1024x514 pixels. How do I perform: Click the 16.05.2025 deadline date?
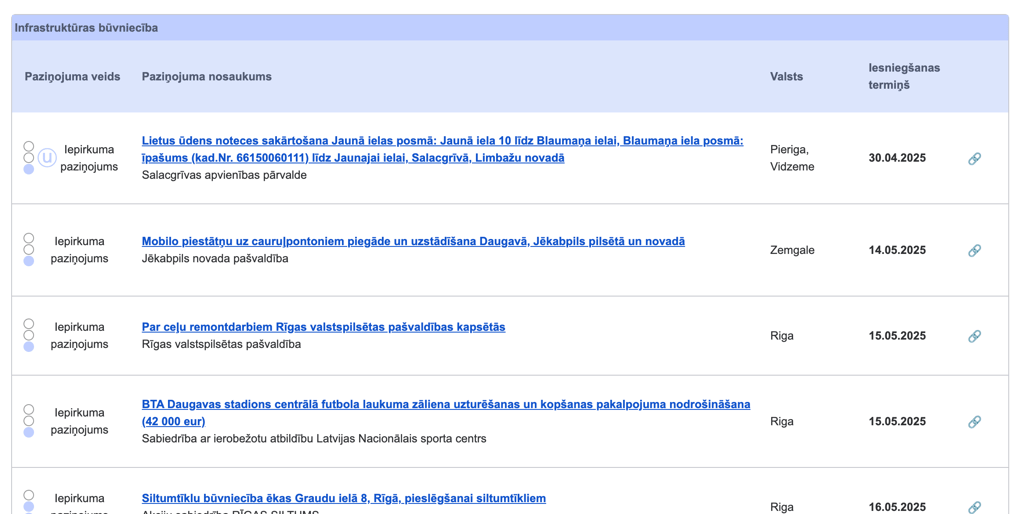[x=897, y=507]
